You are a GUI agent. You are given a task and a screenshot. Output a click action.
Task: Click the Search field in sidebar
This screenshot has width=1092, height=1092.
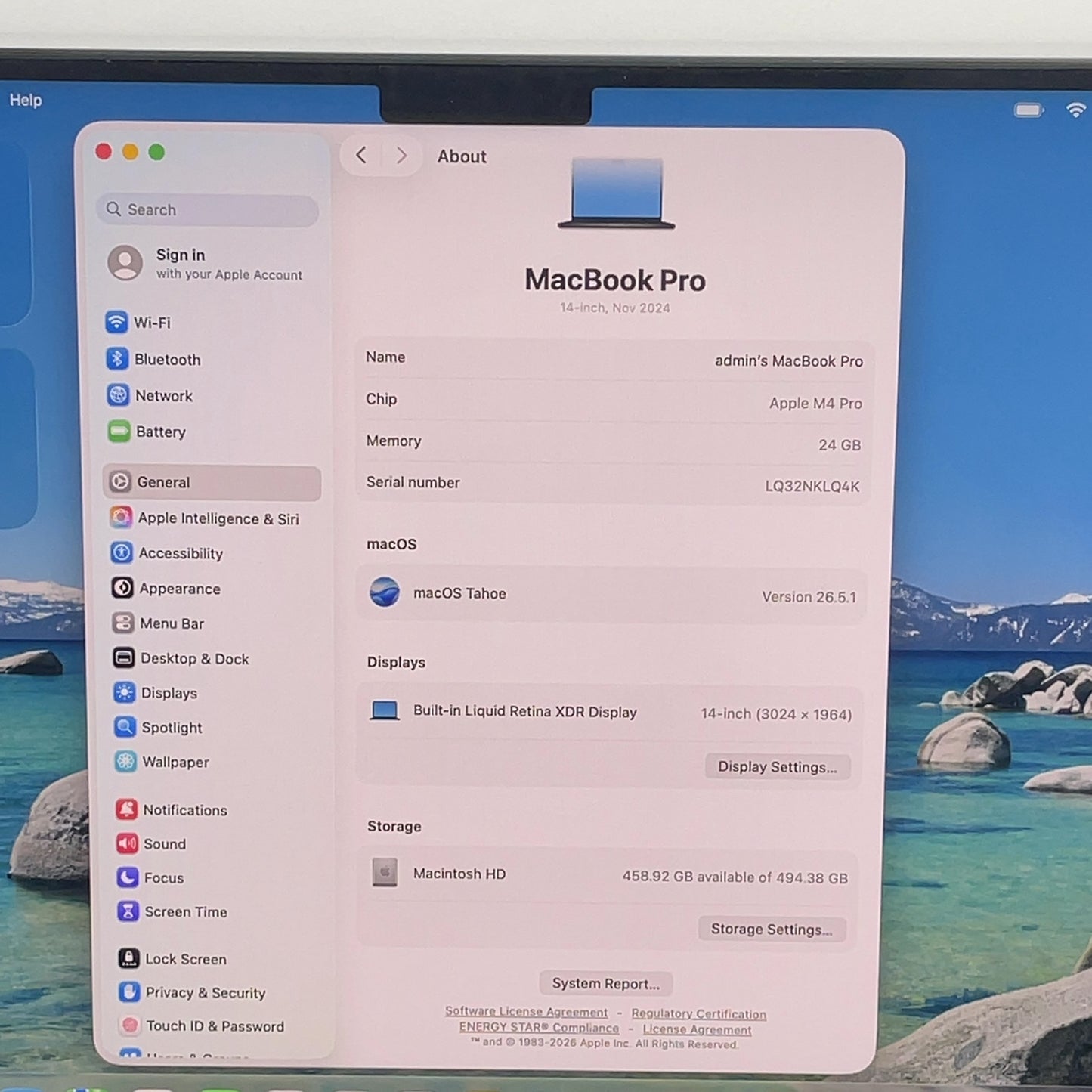click(208, 209)
